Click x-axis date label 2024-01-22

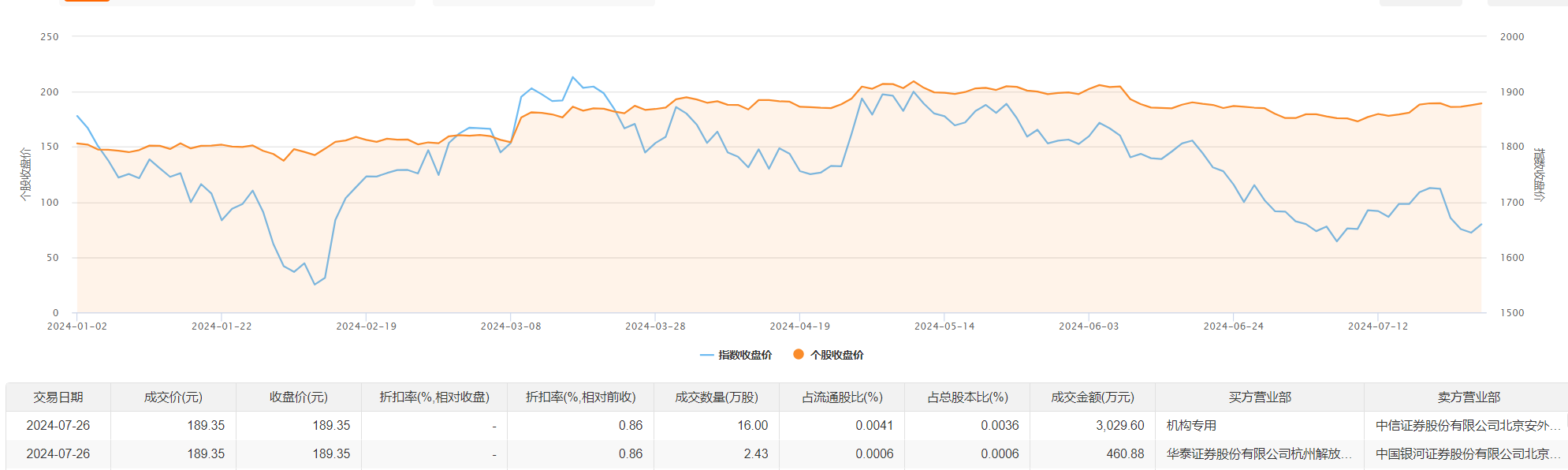pos(222,326)
